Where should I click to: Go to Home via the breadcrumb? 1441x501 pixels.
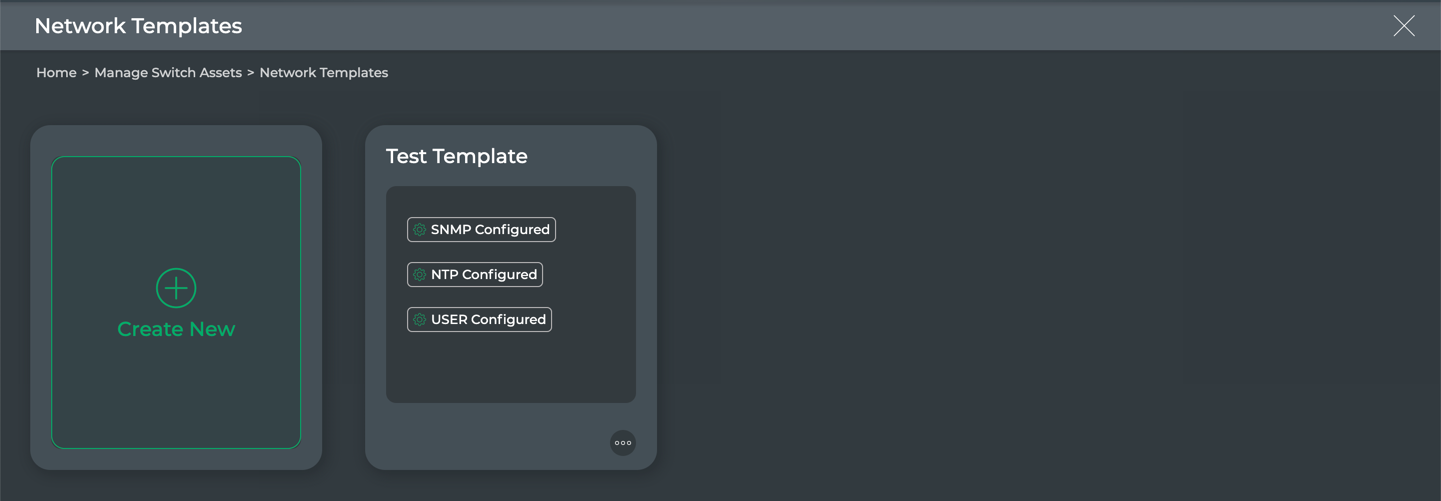[x=56, y=73]
